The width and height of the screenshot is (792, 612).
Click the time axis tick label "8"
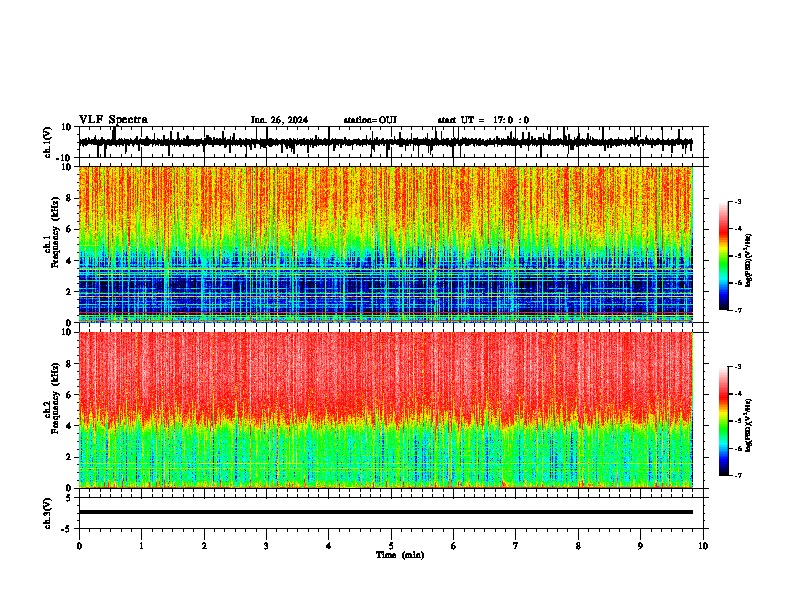click(x=578, y=546)
